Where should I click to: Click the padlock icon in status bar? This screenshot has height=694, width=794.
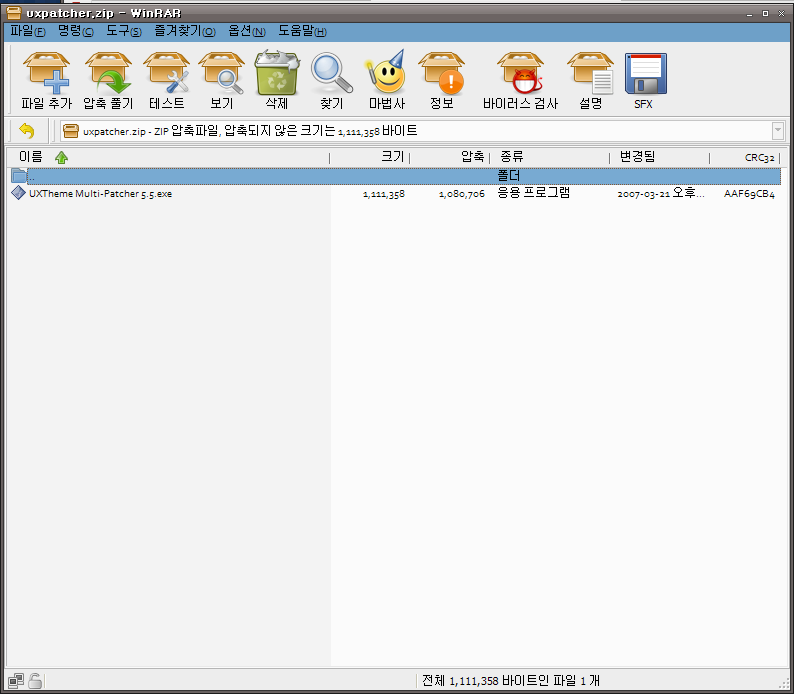click(35, 681)
